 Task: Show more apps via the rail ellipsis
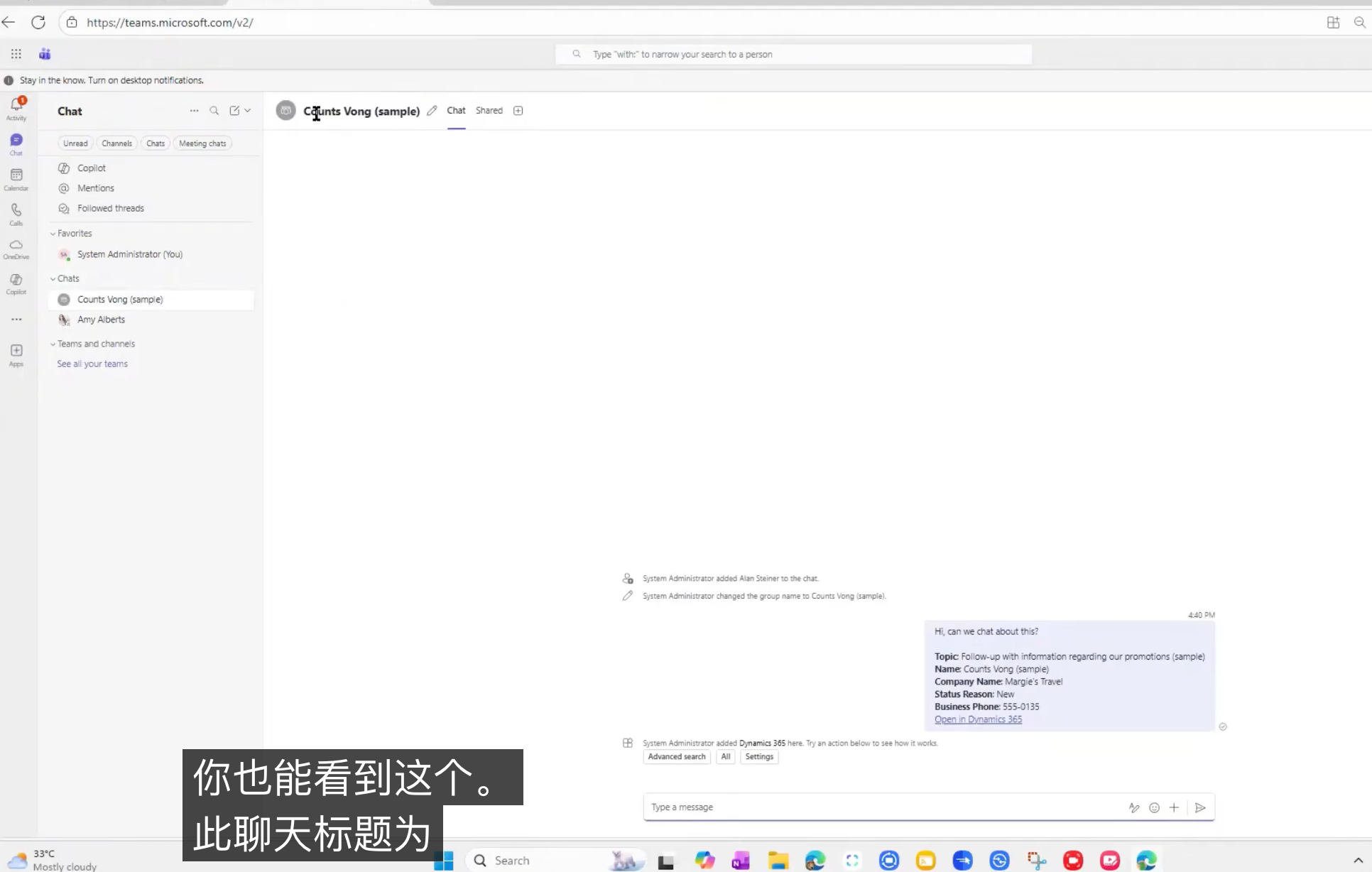coord(16,320)
